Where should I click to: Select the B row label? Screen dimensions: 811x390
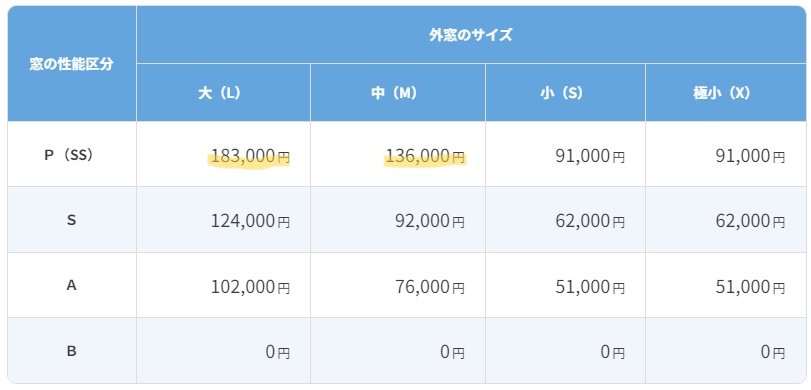(72, 351)
